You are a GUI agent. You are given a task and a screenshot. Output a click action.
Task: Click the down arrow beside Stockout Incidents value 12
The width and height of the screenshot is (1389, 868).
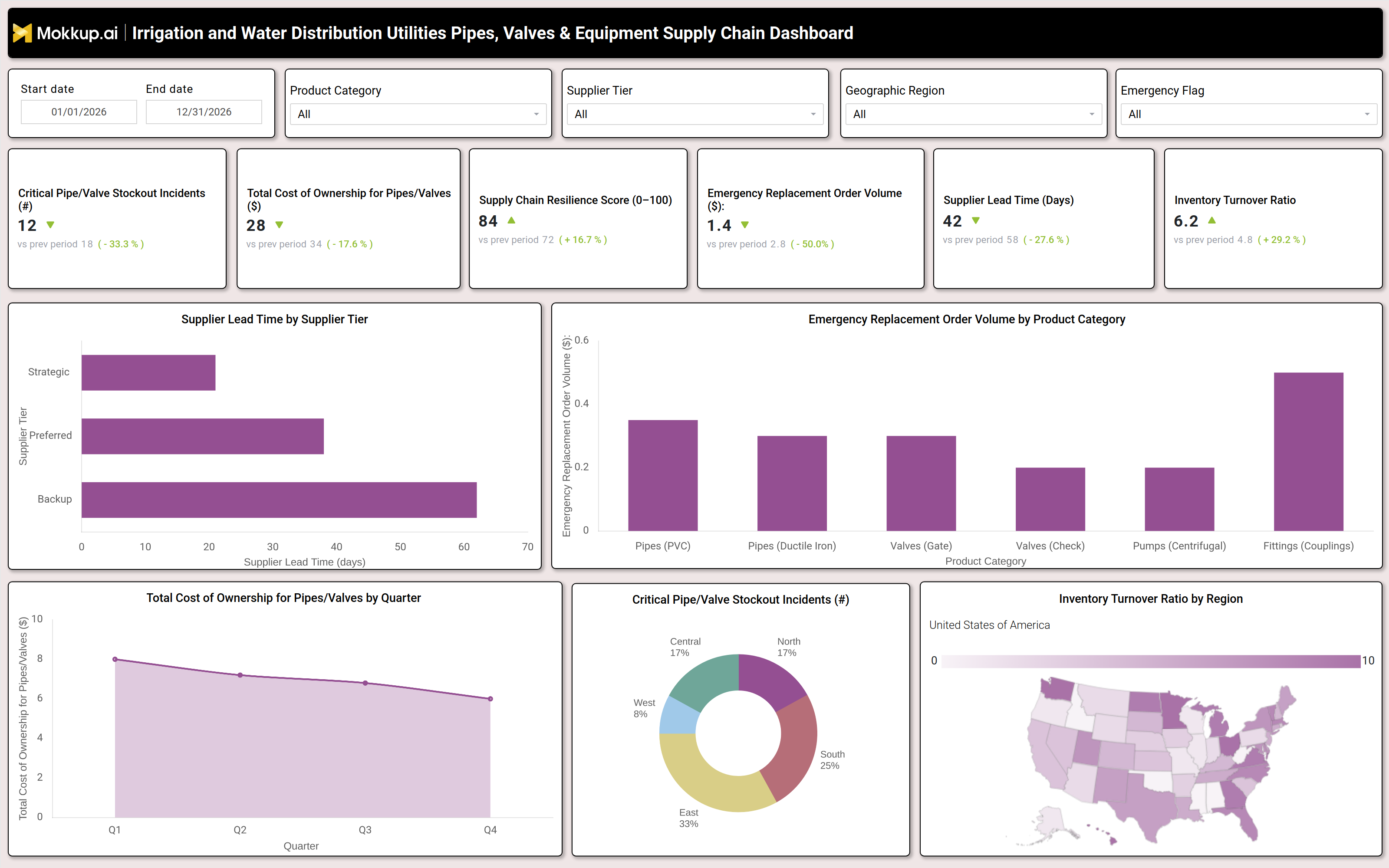coord(50,225)
